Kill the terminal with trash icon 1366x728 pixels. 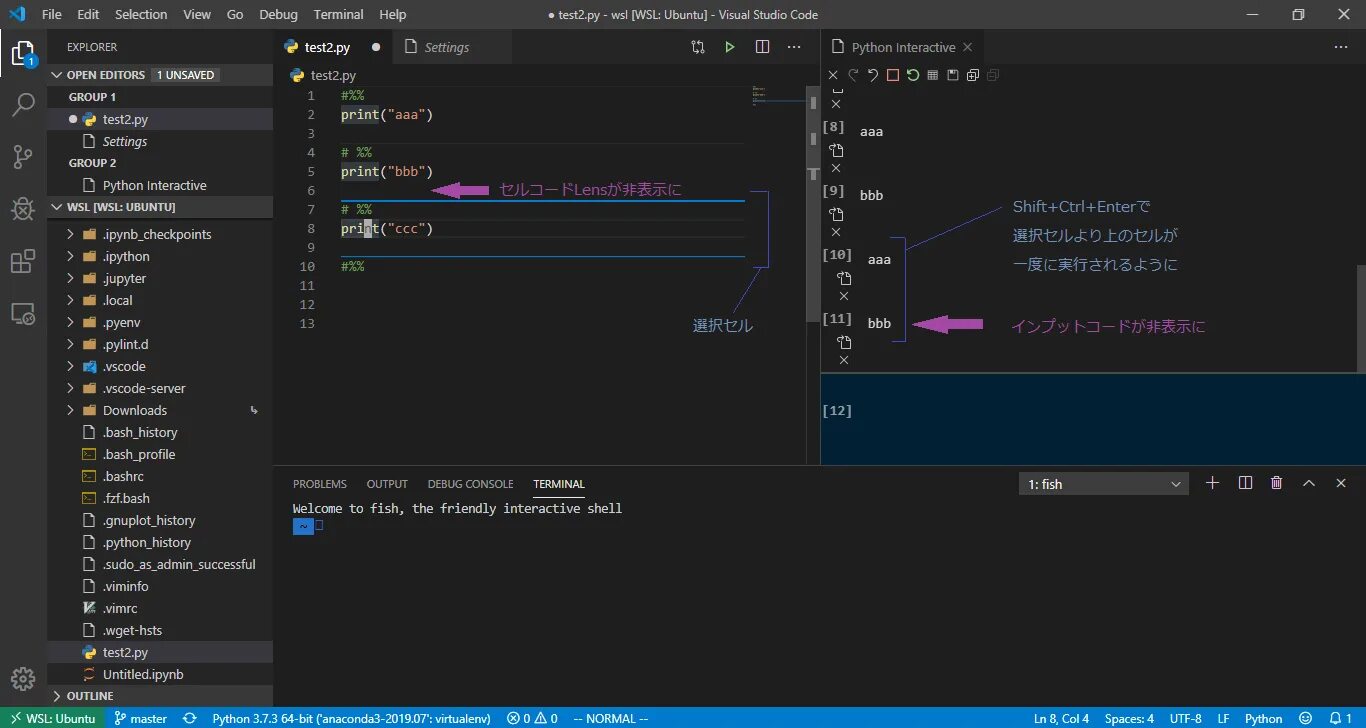pyautogui.click(x=1277, y=483)
